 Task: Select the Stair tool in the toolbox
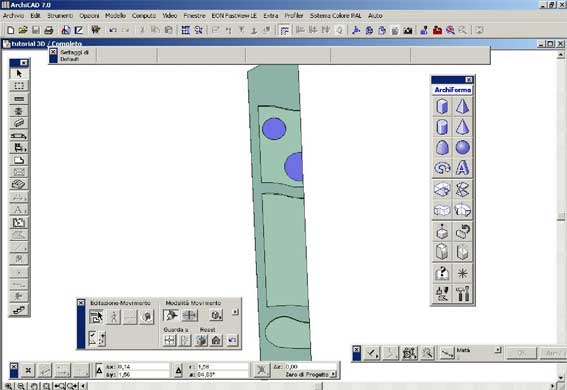pyautogui.click(x=19, y=310)
